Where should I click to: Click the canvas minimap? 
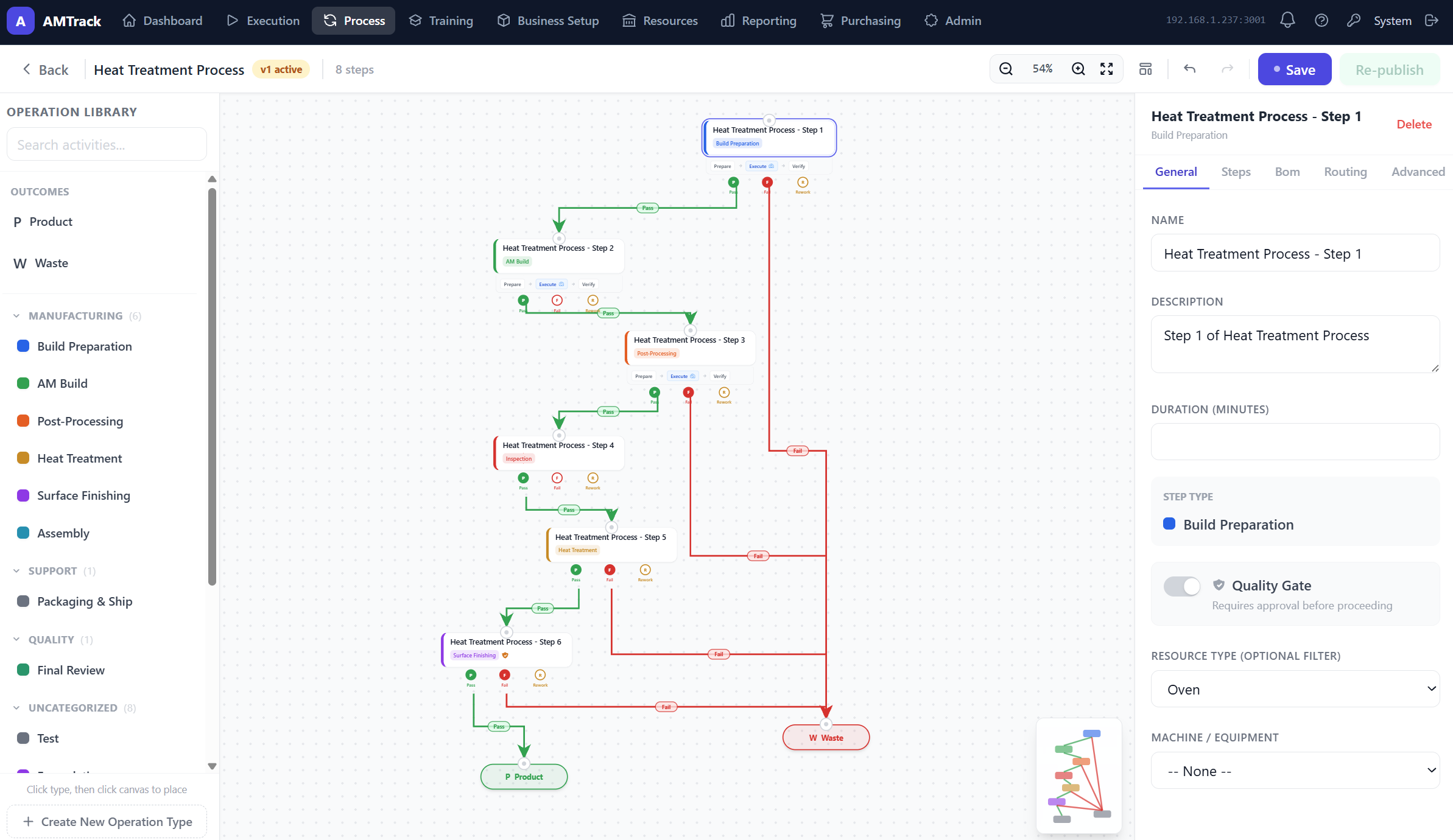[x=1079, y=775]
